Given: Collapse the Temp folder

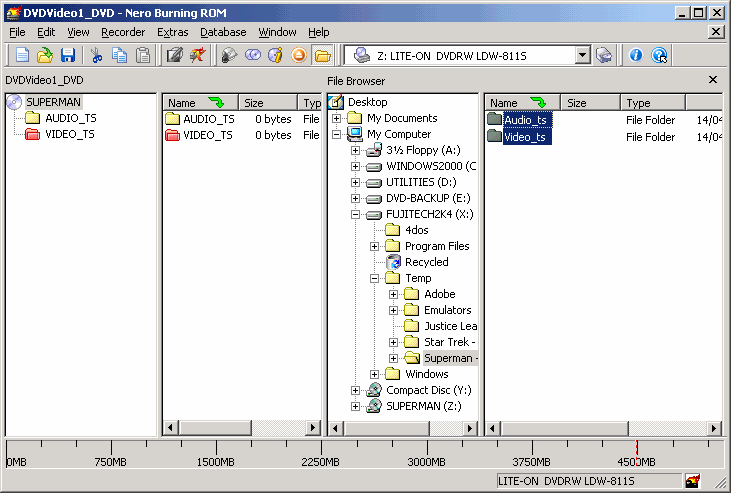Looking at the screenshot, I should [x=374, y=278].
